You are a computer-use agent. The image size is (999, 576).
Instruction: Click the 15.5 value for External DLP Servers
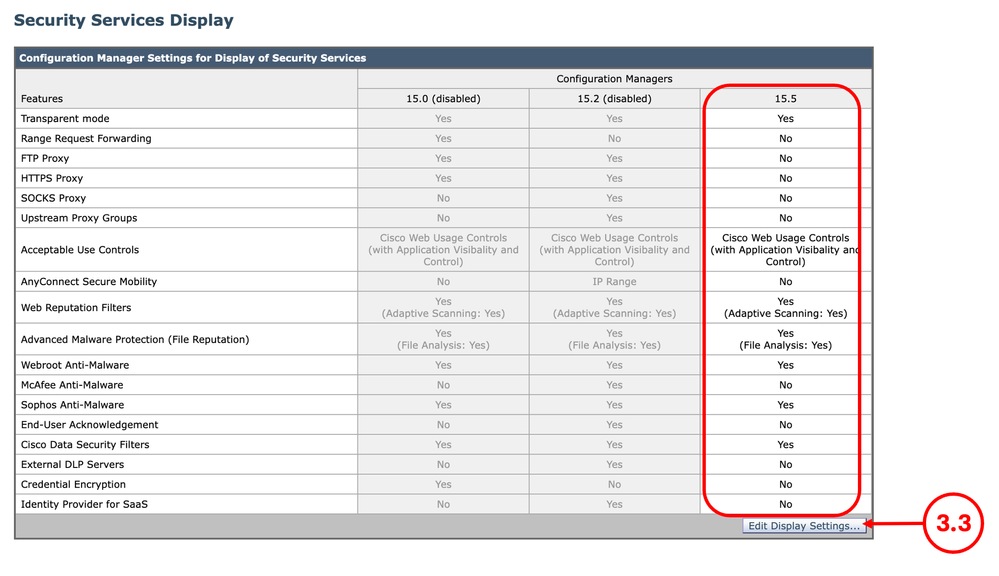[786, 464]
